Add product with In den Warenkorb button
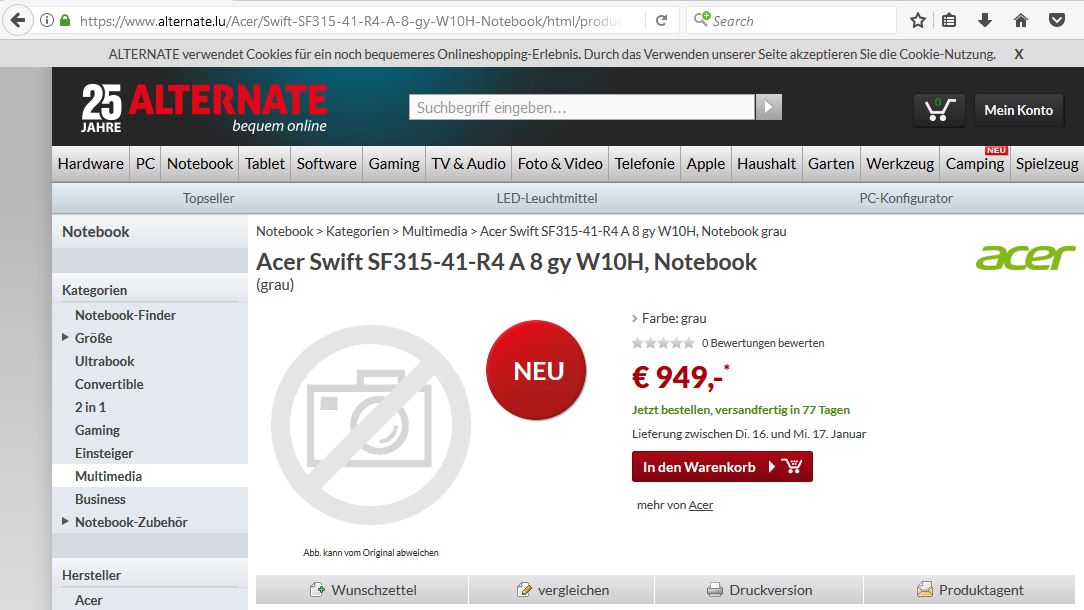This screenshot has width=1084, height=610. tap(722, 467)
